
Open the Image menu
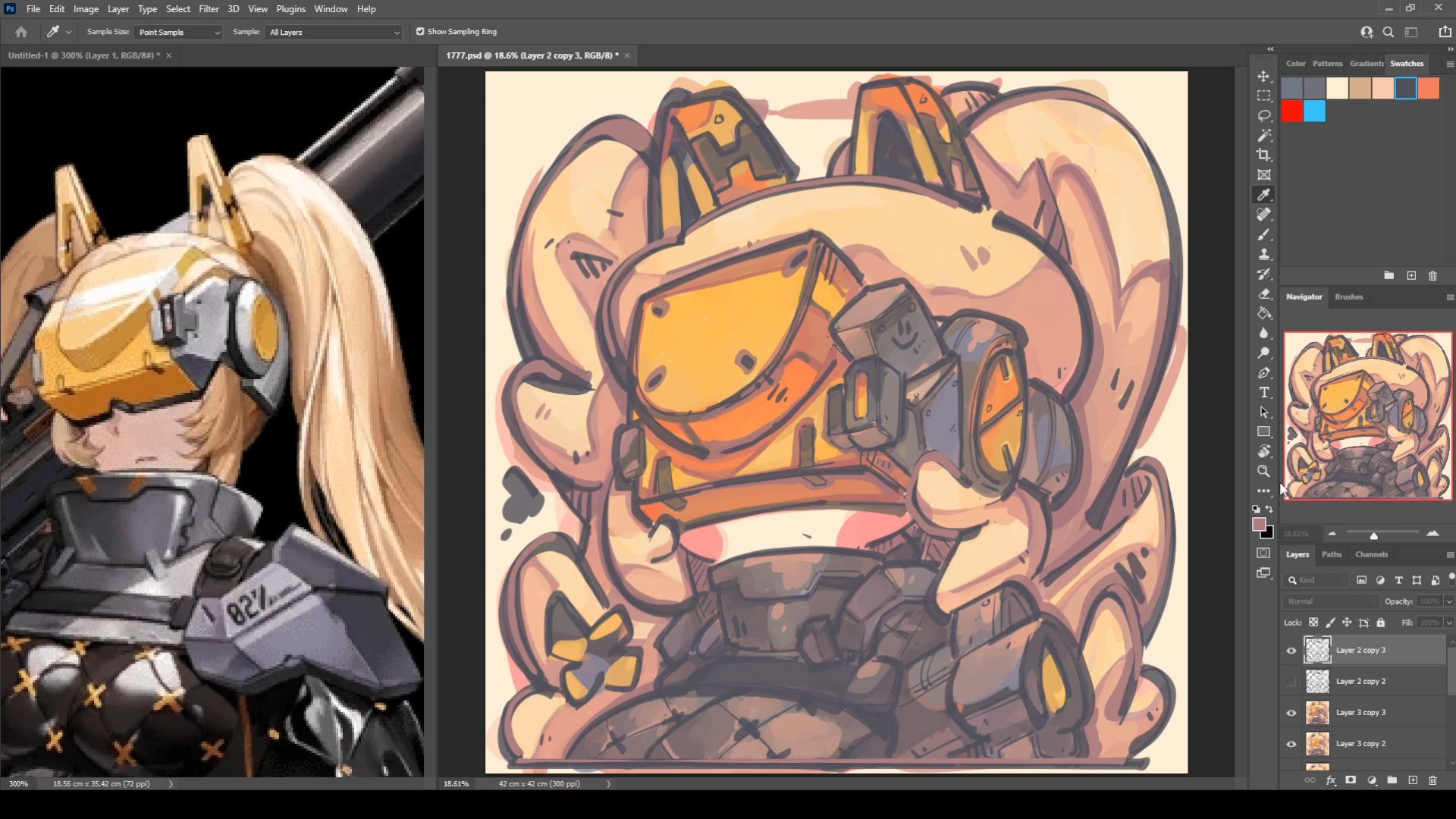[86, 9]
